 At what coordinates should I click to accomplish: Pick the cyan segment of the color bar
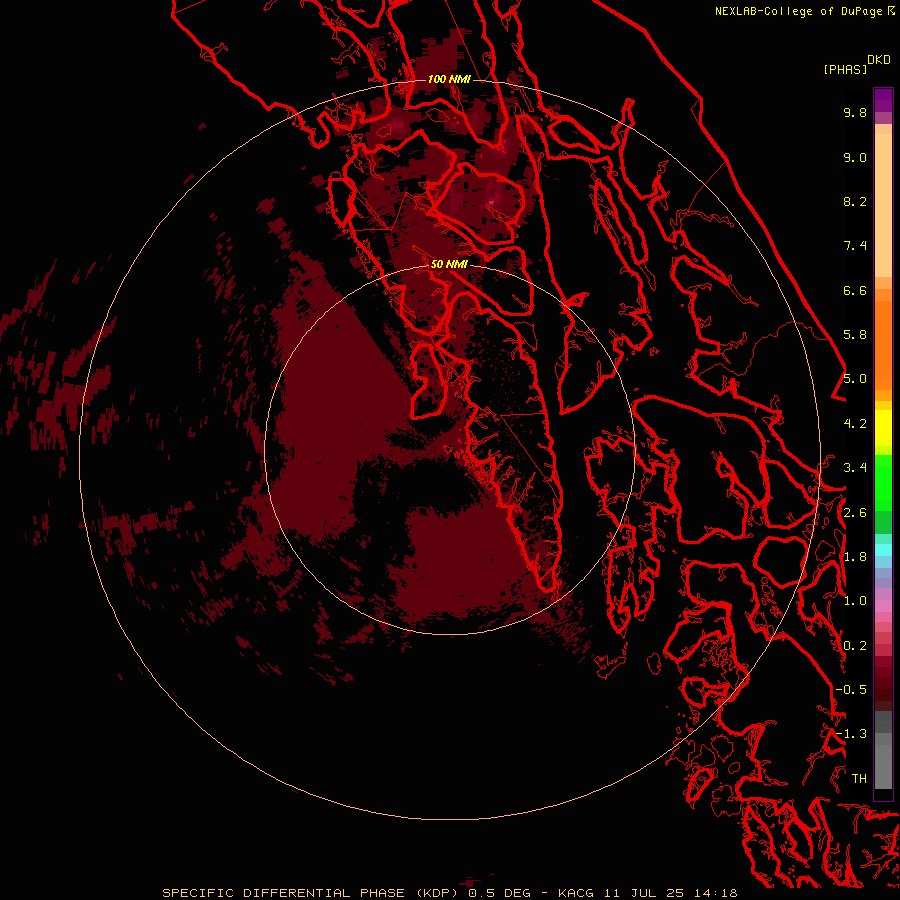883,550
